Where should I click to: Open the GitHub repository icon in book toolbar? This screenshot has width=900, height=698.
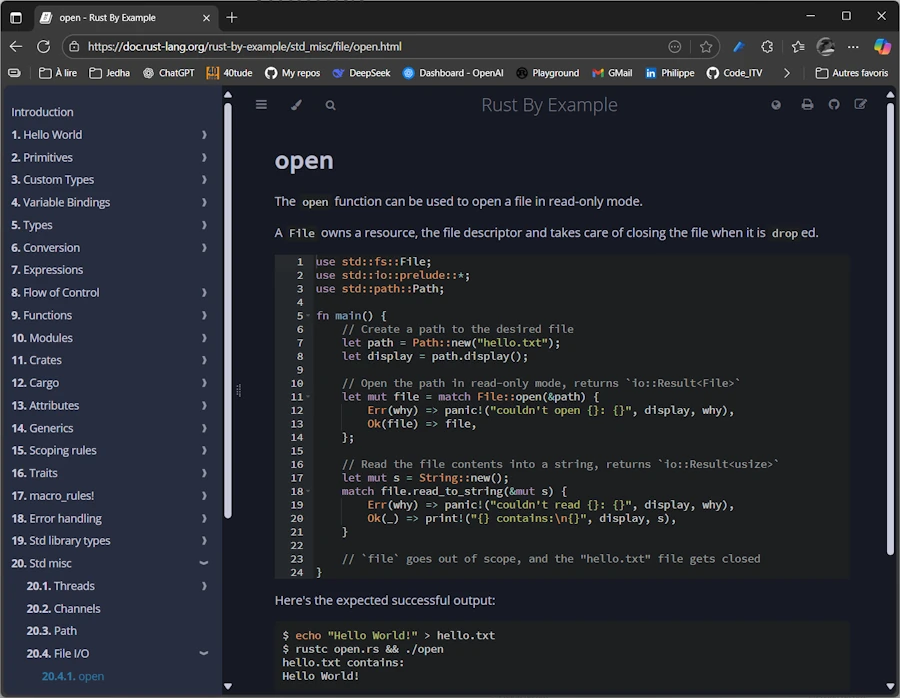point(834,105)
